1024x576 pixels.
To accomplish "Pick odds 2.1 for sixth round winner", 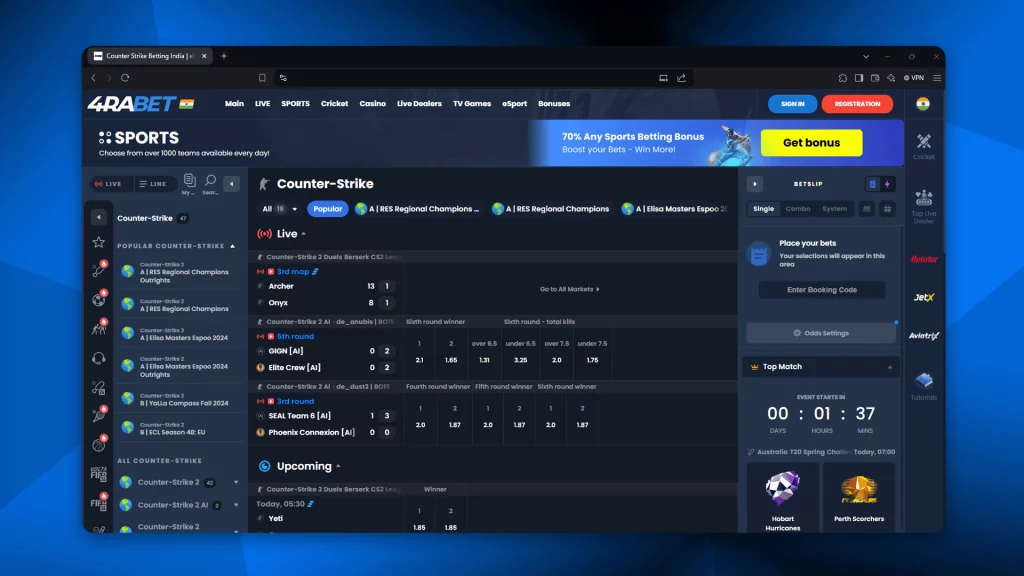I will (419, 360).
